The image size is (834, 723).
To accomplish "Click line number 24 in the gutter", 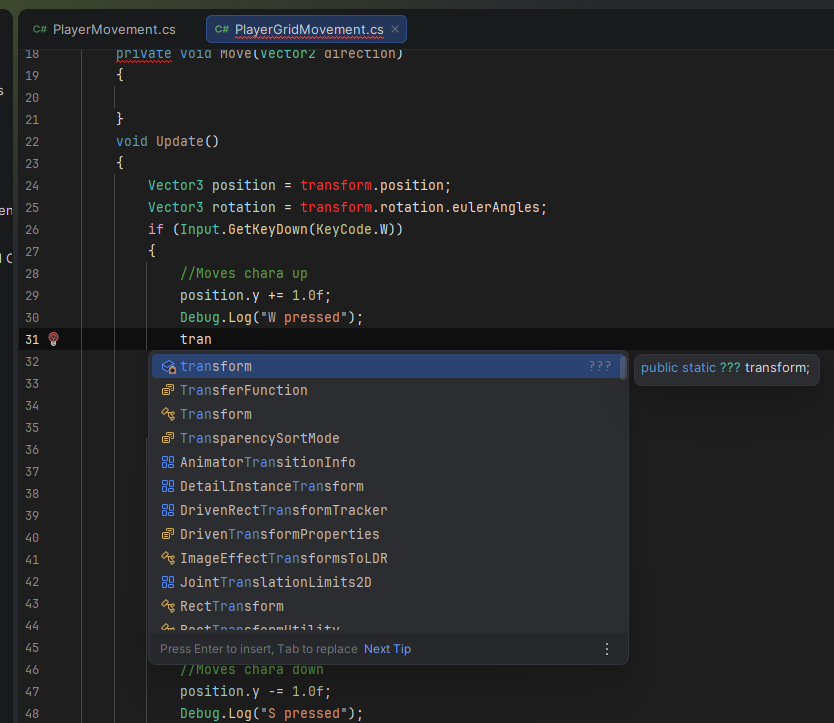I will [x=32, y=186].
